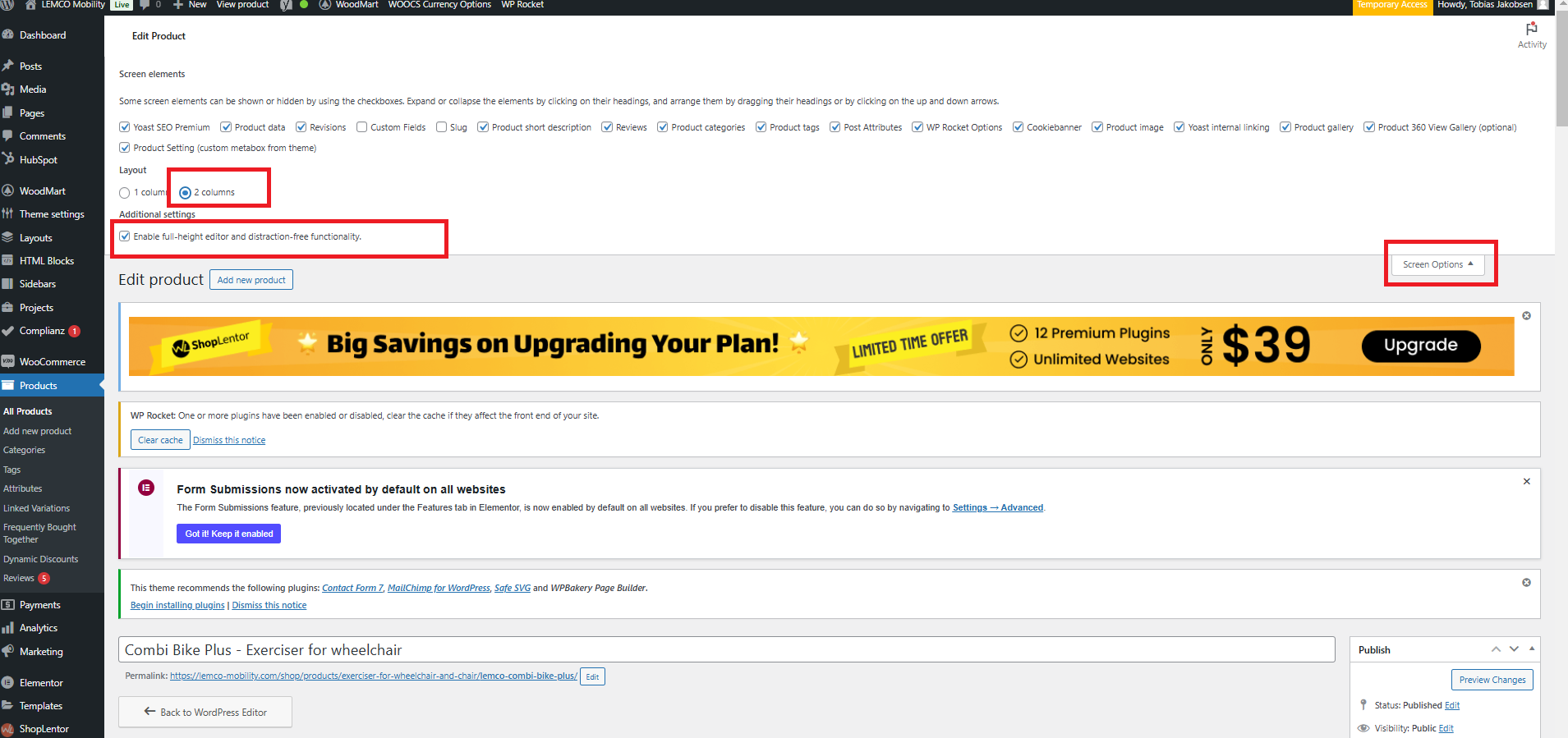
Task: Dismiss the theme recommended plugins notice
Action: coord(1526,583)
